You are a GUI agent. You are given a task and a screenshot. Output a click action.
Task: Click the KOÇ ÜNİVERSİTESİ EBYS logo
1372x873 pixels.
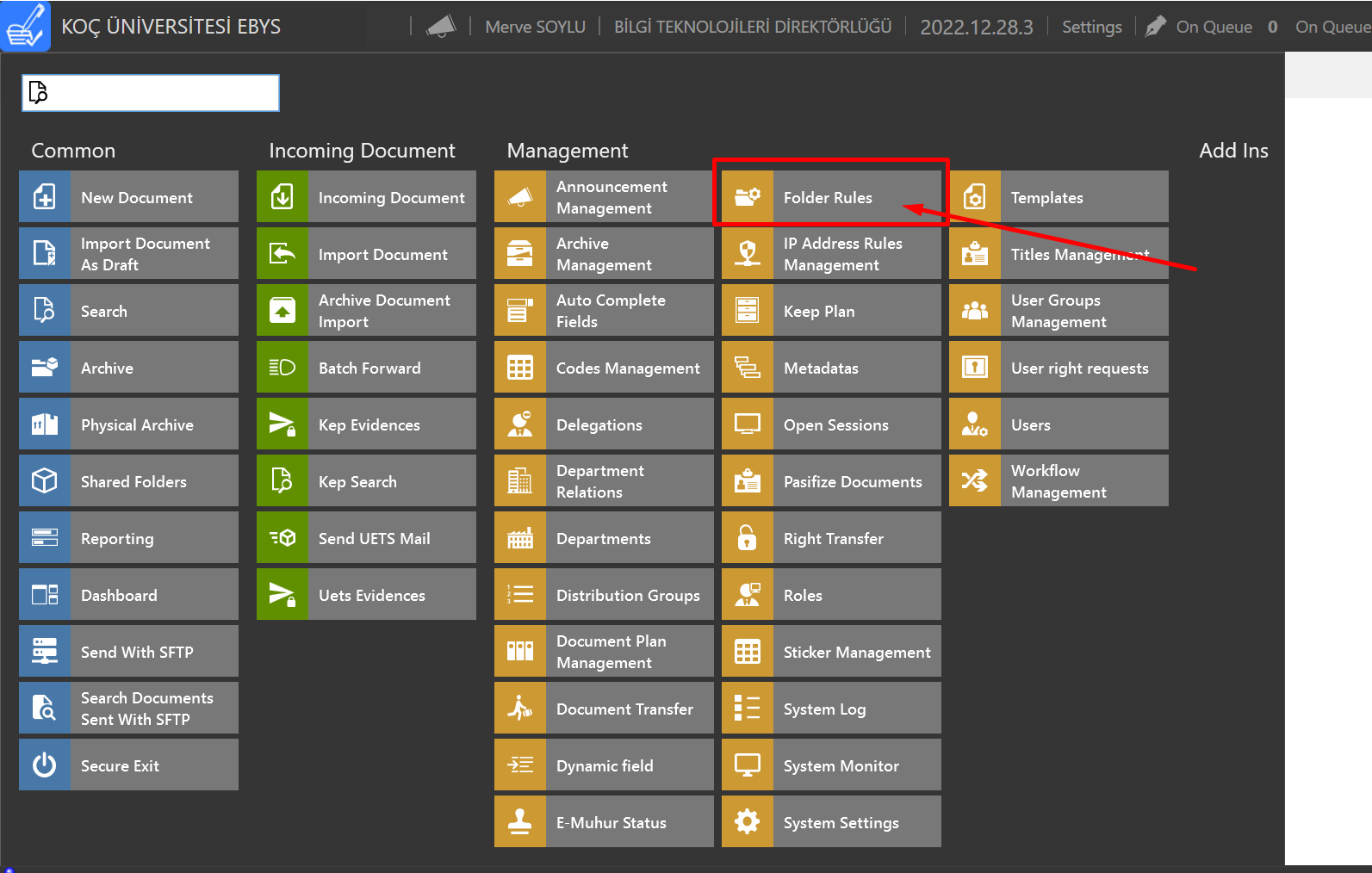pyautogui.click(x=26, y=26)
